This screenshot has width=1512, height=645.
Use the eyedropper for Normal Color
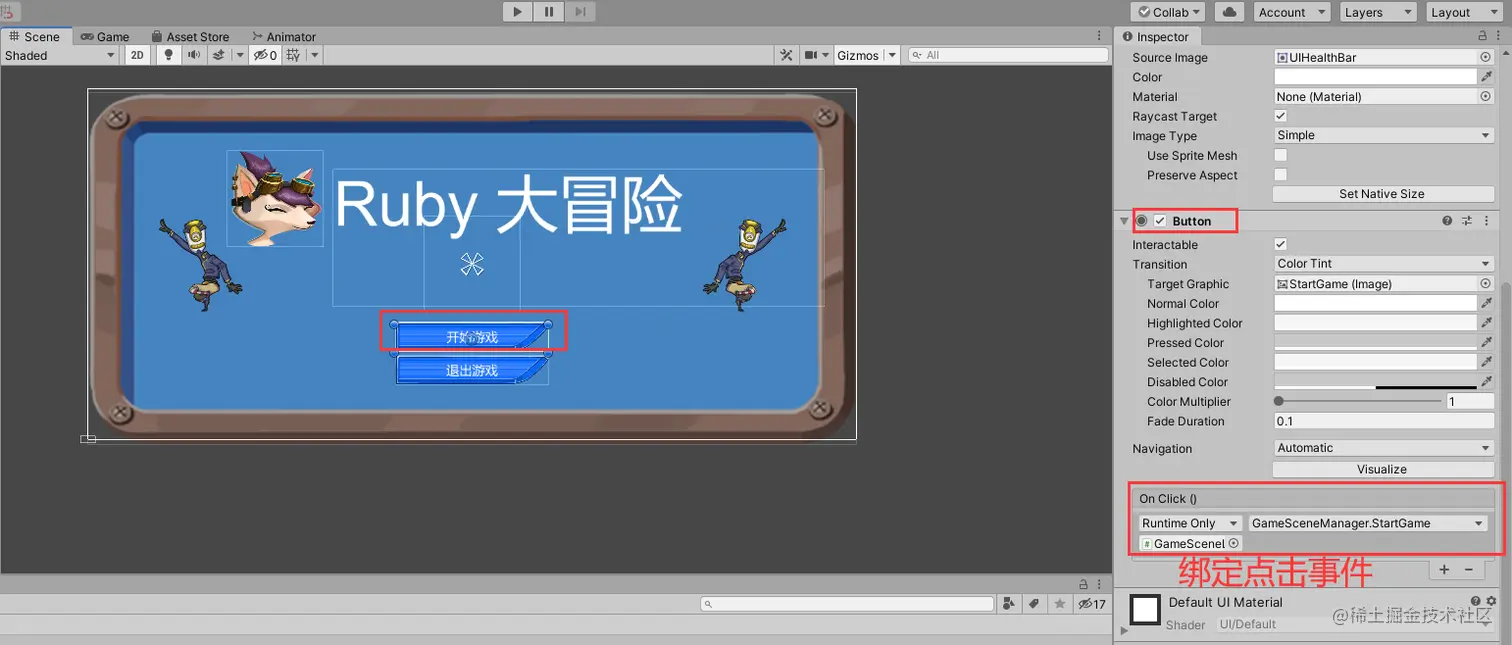[x=1487, y=303]
